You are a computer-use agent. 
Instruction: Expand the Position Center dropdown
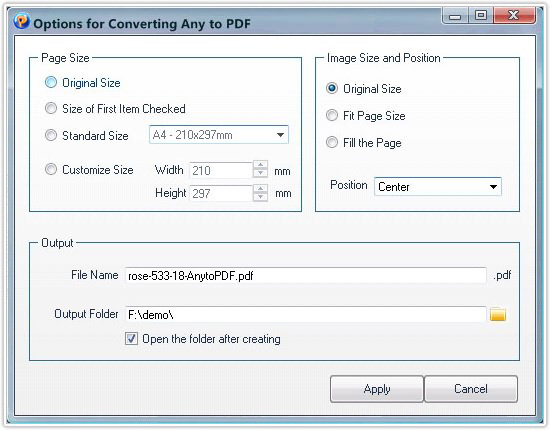coord(438,187)
